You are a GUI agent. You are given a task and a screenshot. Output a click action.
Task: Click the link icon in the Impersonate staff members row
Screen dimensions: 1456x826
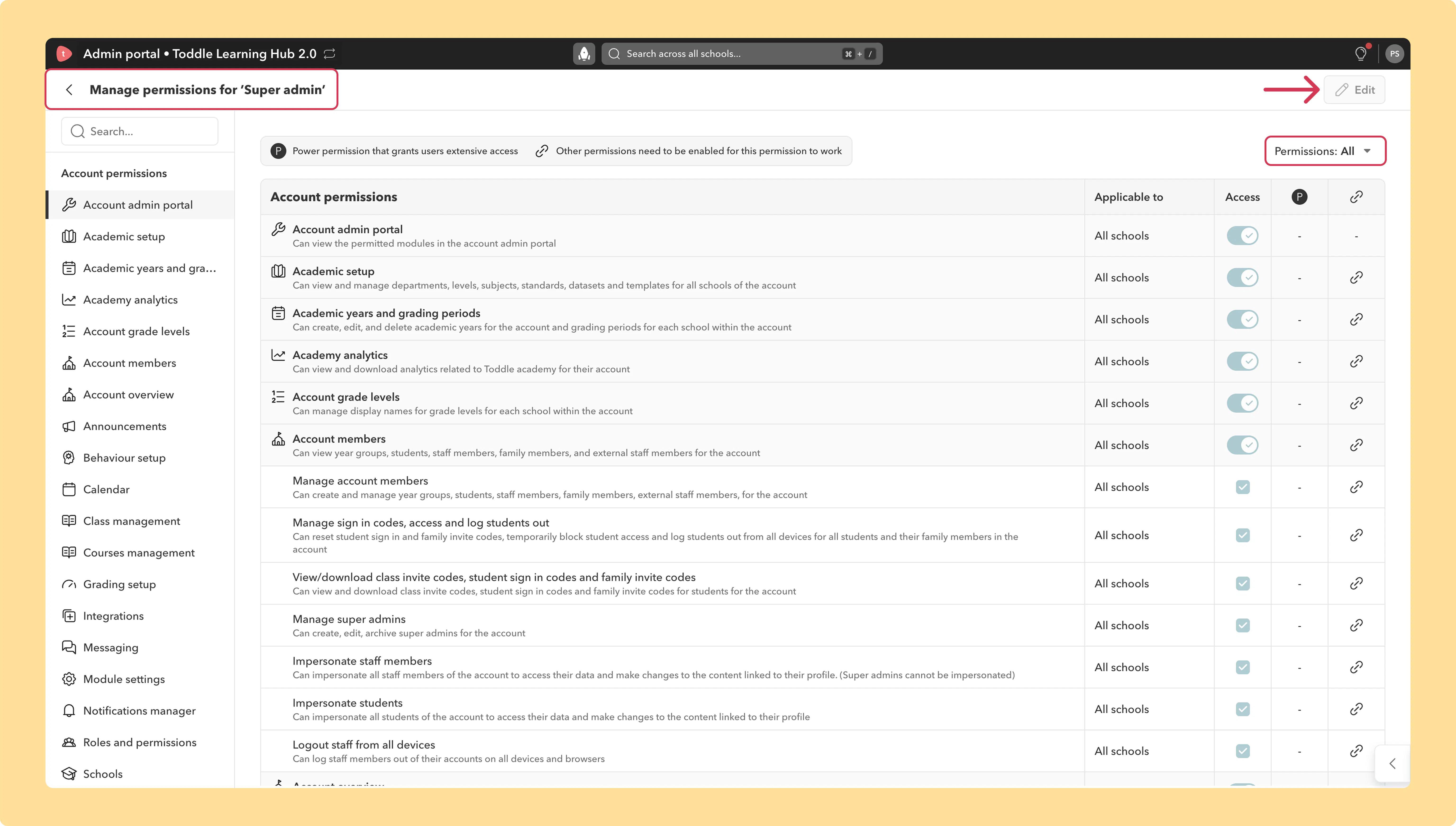[1356, 667]
